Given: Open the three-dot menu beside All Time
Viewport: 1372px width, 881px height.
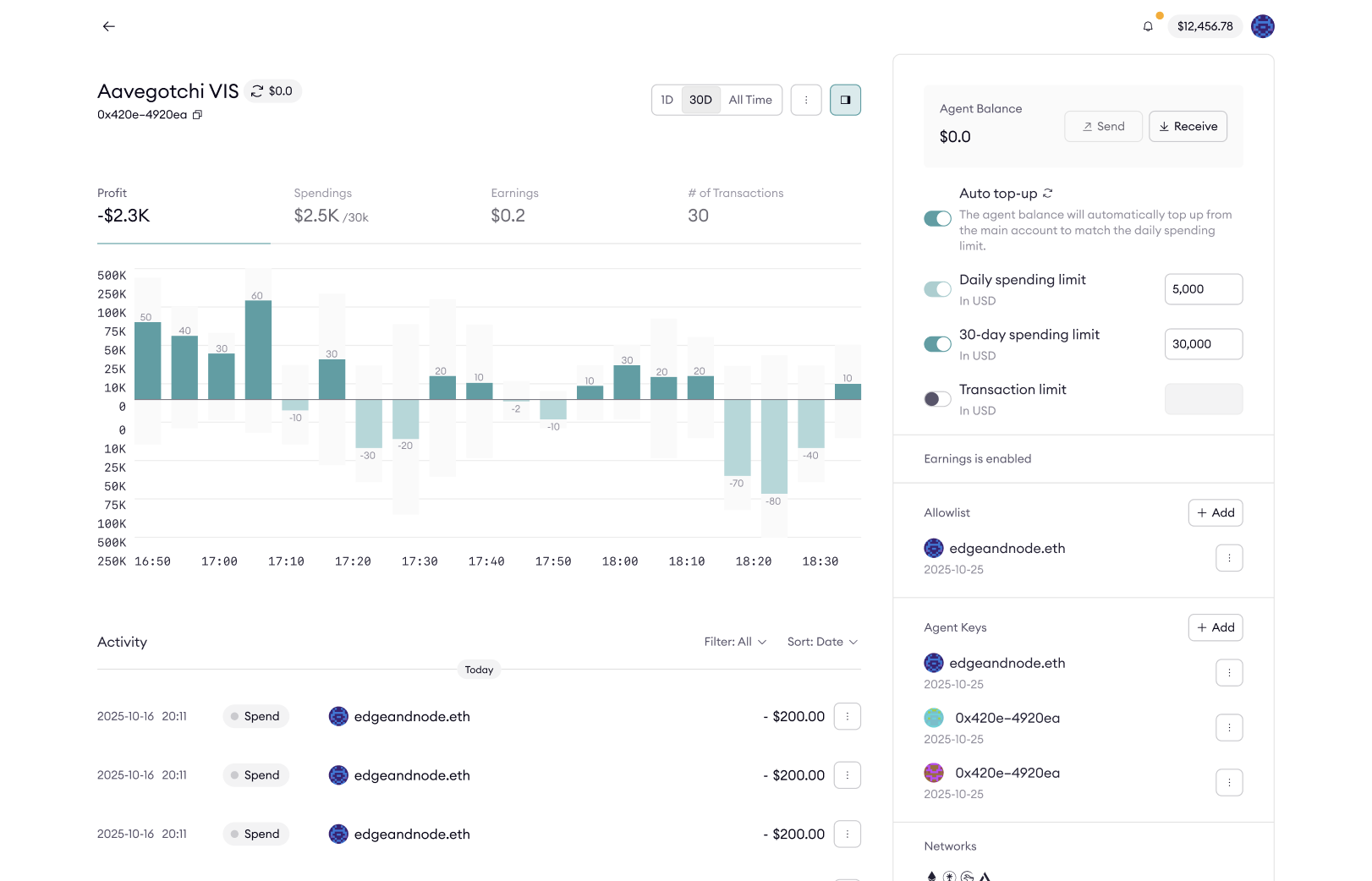Looking at the screenshot, I should click(x=806, y=100).
